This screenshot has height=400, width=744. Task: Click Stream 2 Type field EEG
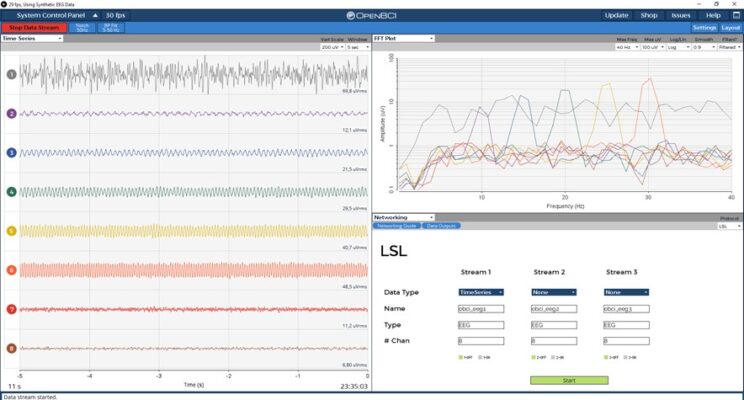pos(554,325)
